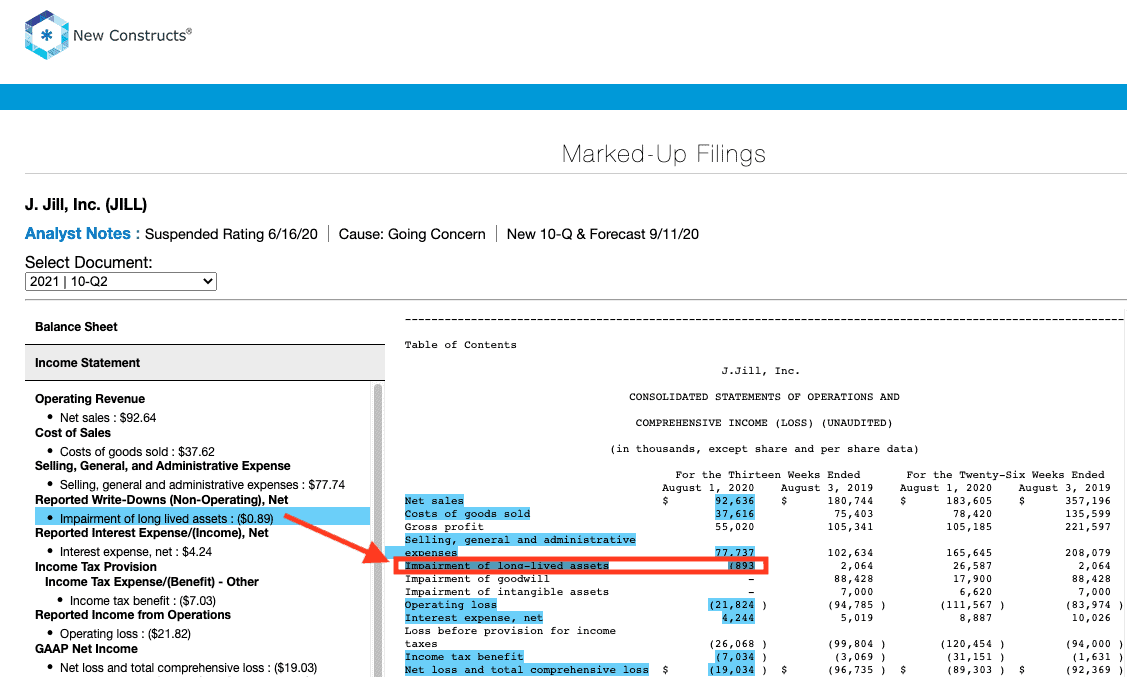This screenshot has width=1127, height=677.
Task: Click the Income Tax Provision heading
Action: [x=96, y=566]
